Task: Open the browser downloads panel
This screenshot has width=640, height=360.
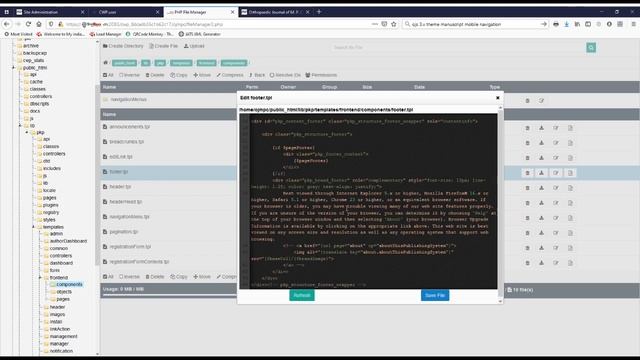Action: point(567,24)
